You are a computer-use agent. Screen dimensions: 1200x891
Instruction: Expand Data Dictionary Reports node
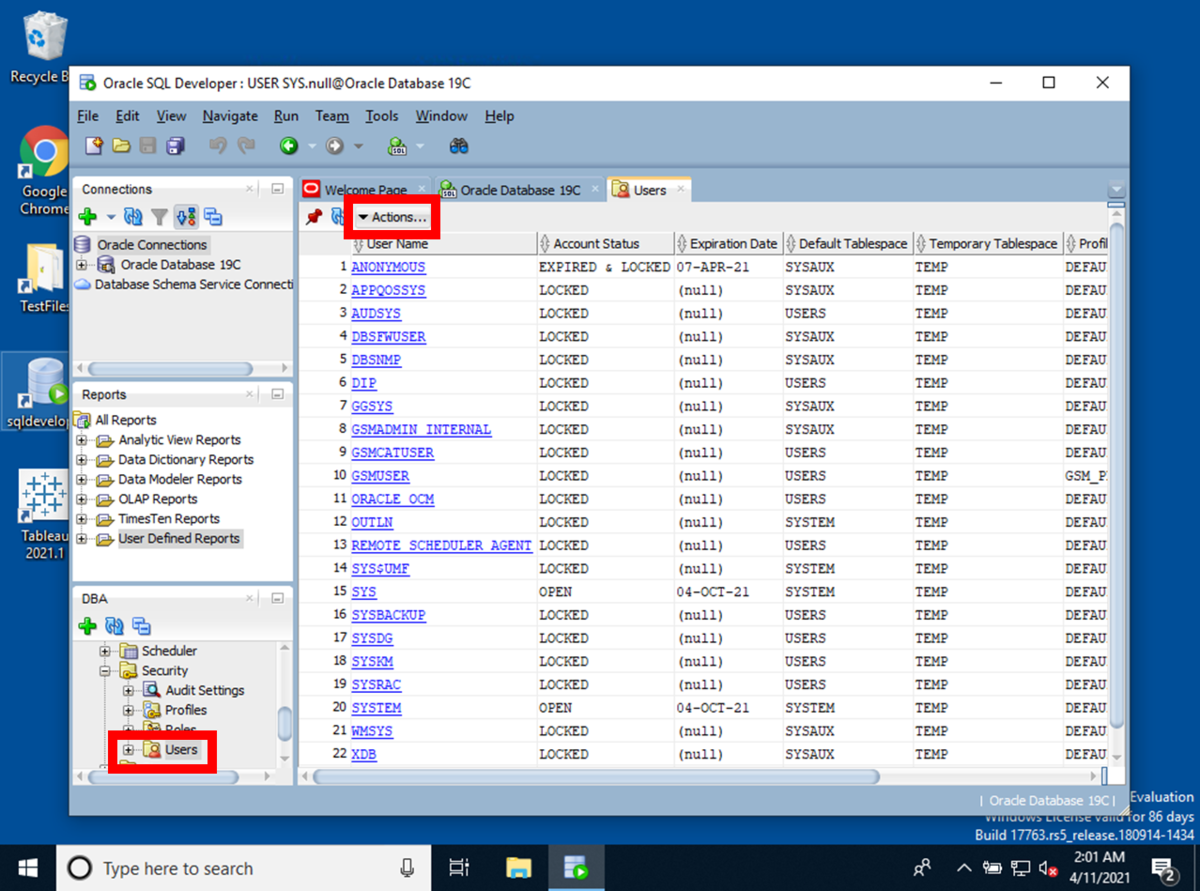[x=82, y=460]
